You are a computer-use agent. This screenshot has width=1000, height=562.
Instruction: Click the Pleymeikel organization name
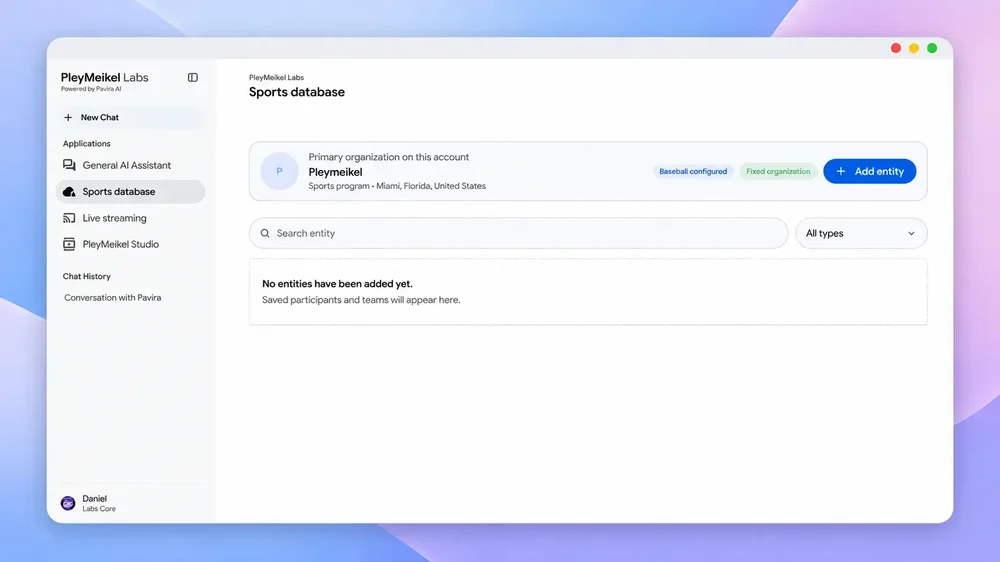(x=335, y=172)
